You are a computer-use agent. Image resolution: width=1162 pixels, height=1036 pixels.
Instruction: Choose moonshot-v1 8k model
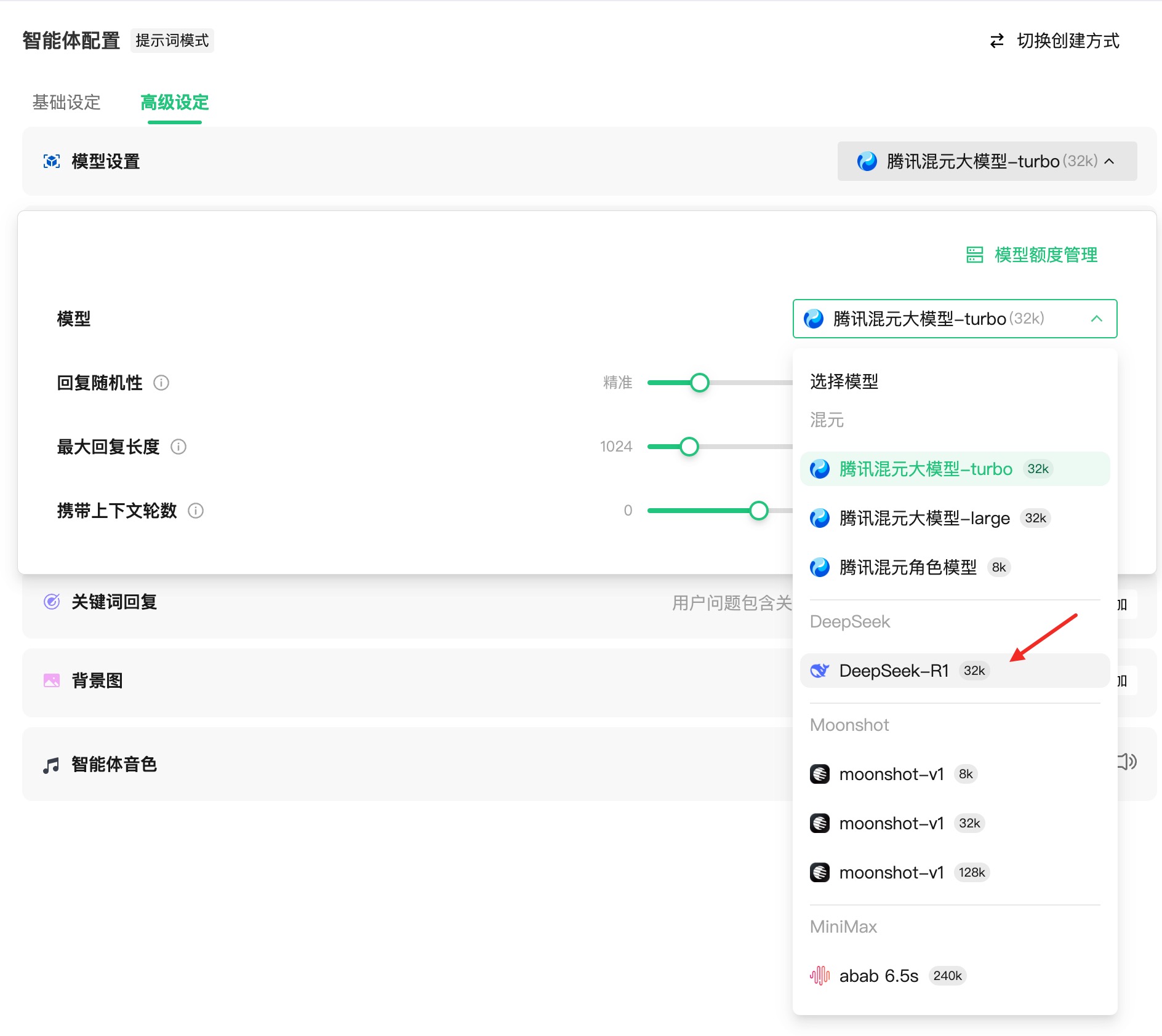click(955, 774)
